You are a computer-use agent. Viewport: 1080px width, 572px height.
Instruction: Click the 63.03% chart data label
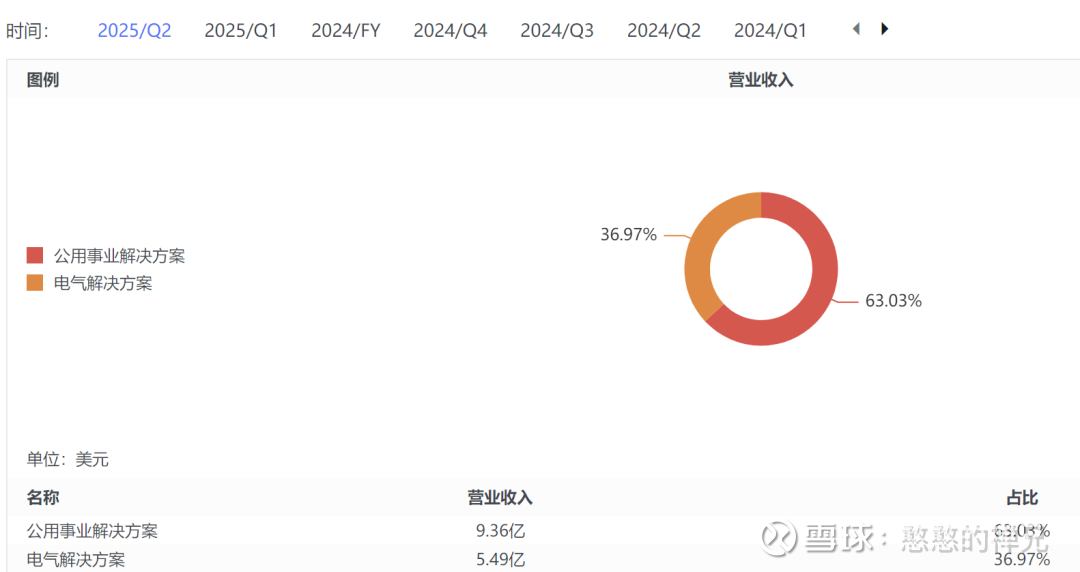point(893,301)
